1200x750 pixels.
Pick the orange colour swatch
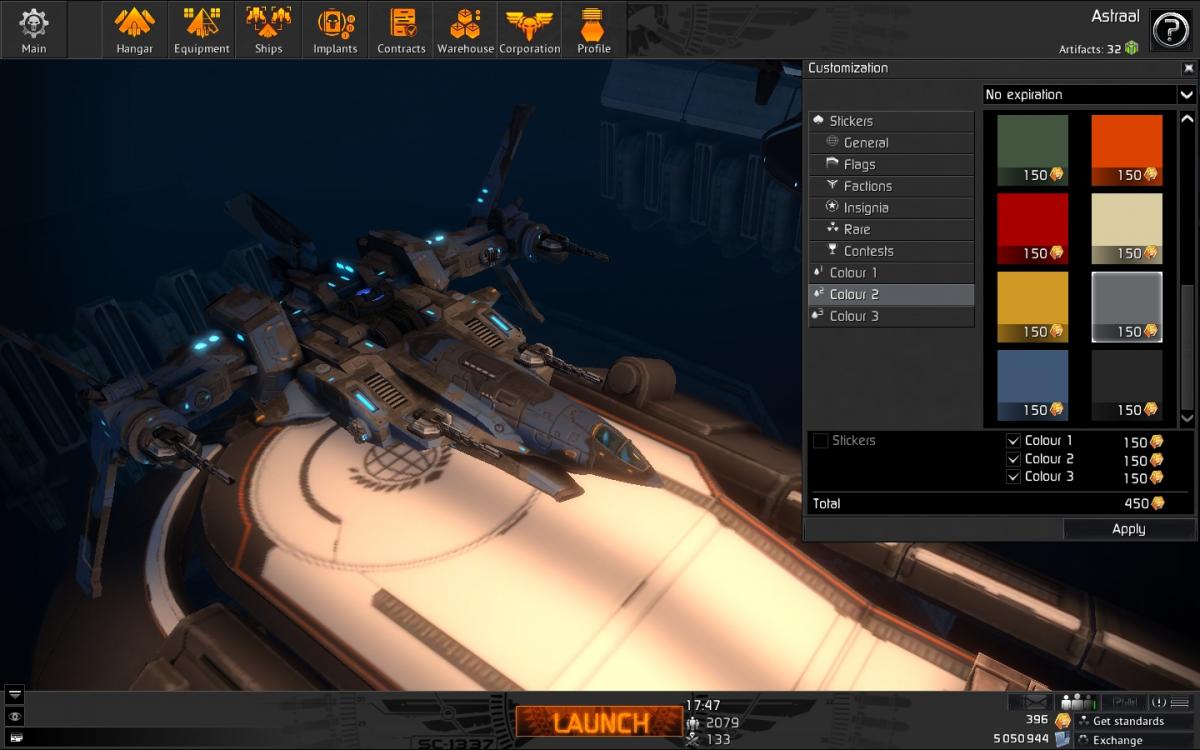tap(1127, 150)
